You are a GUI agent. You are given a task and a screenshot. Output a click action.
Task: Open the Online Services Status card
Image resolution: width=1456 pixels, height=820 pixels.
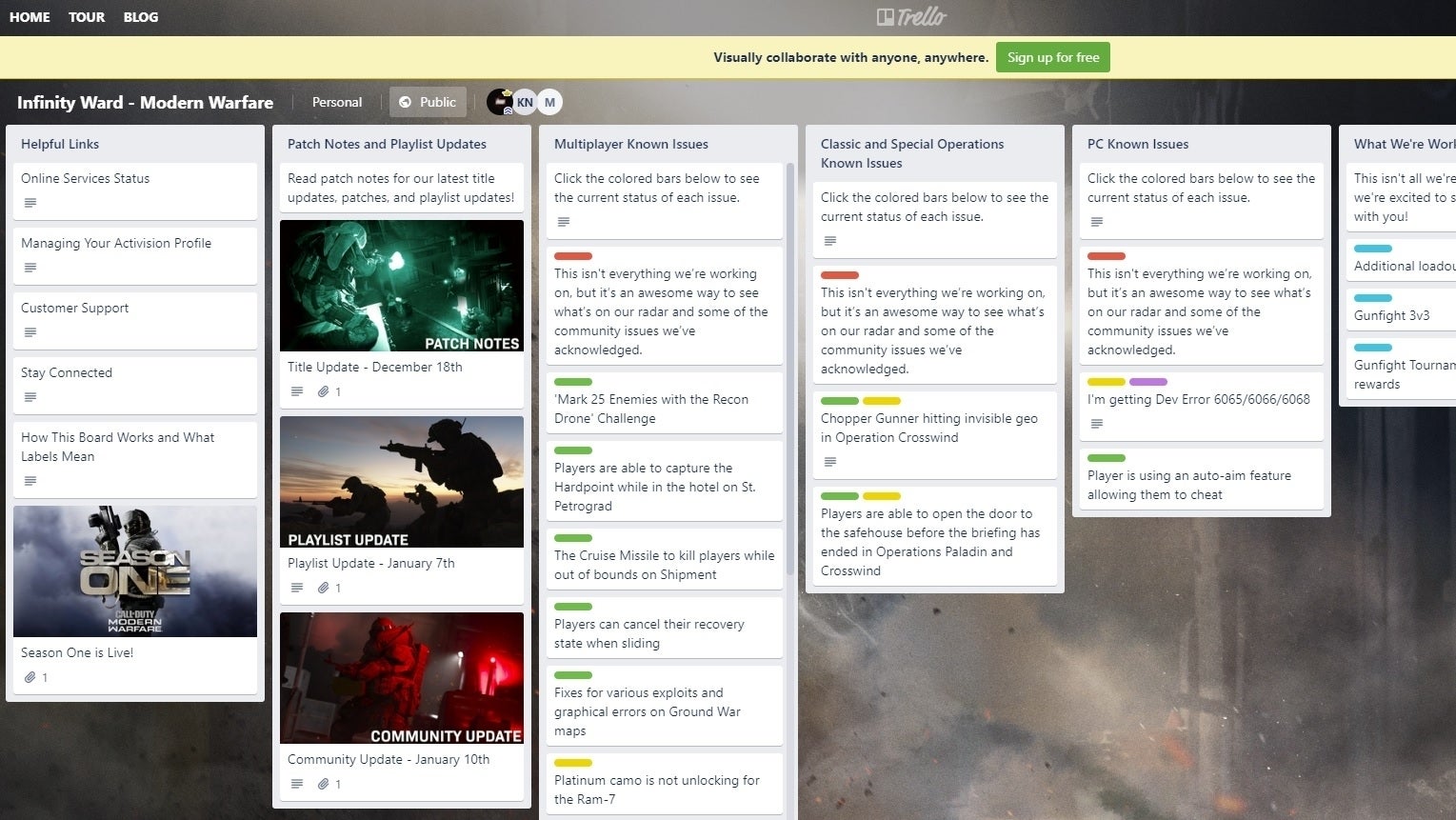pyautogui.click(x=135, y=191)
